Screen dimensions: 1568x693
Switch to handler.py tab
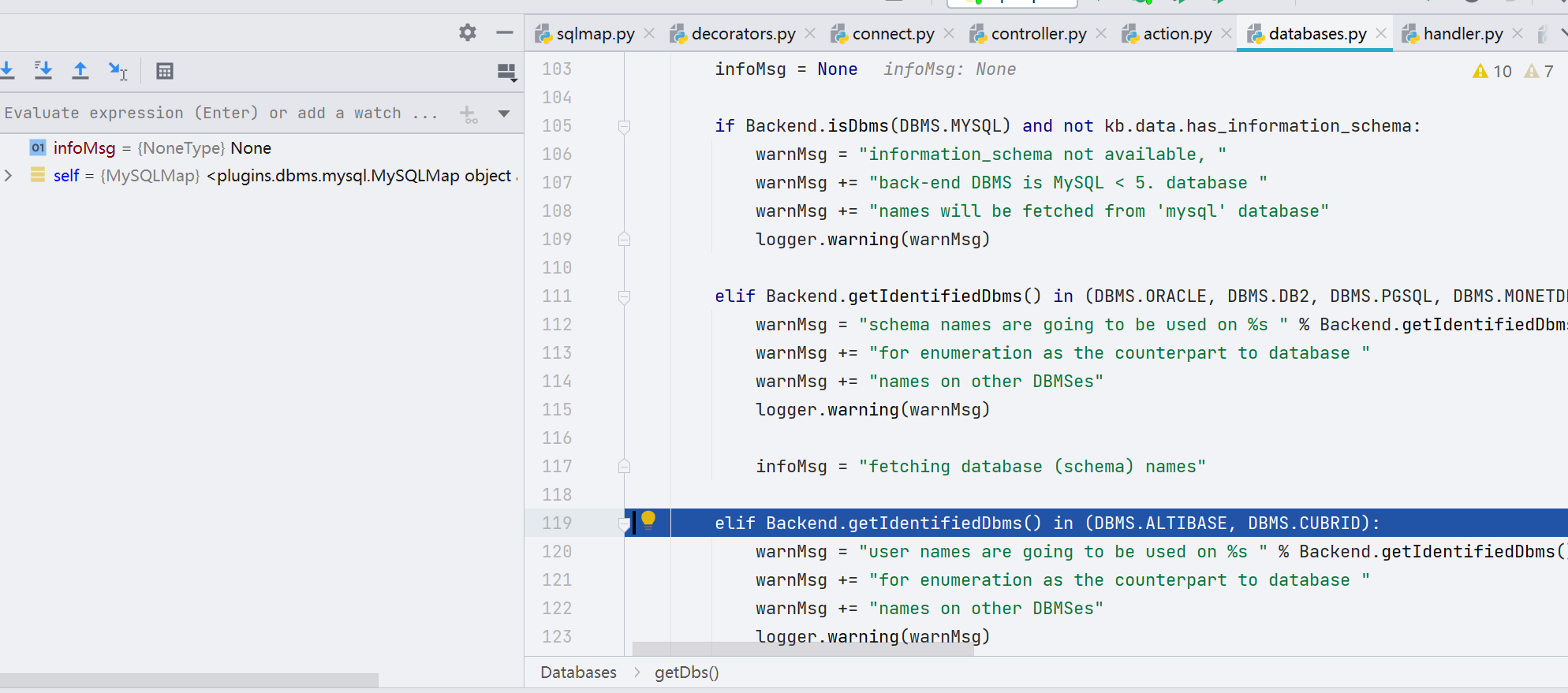(1462, 34)
